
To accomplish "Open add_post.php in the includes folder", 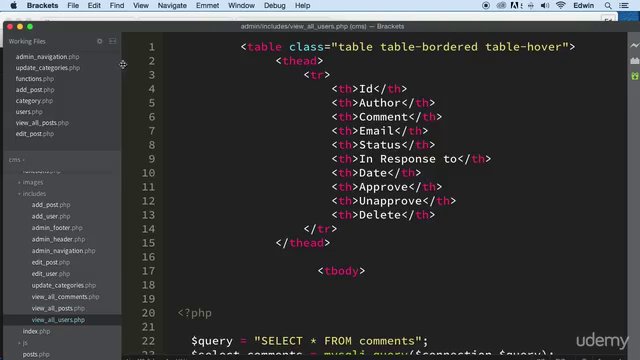I will click(51, 205).
